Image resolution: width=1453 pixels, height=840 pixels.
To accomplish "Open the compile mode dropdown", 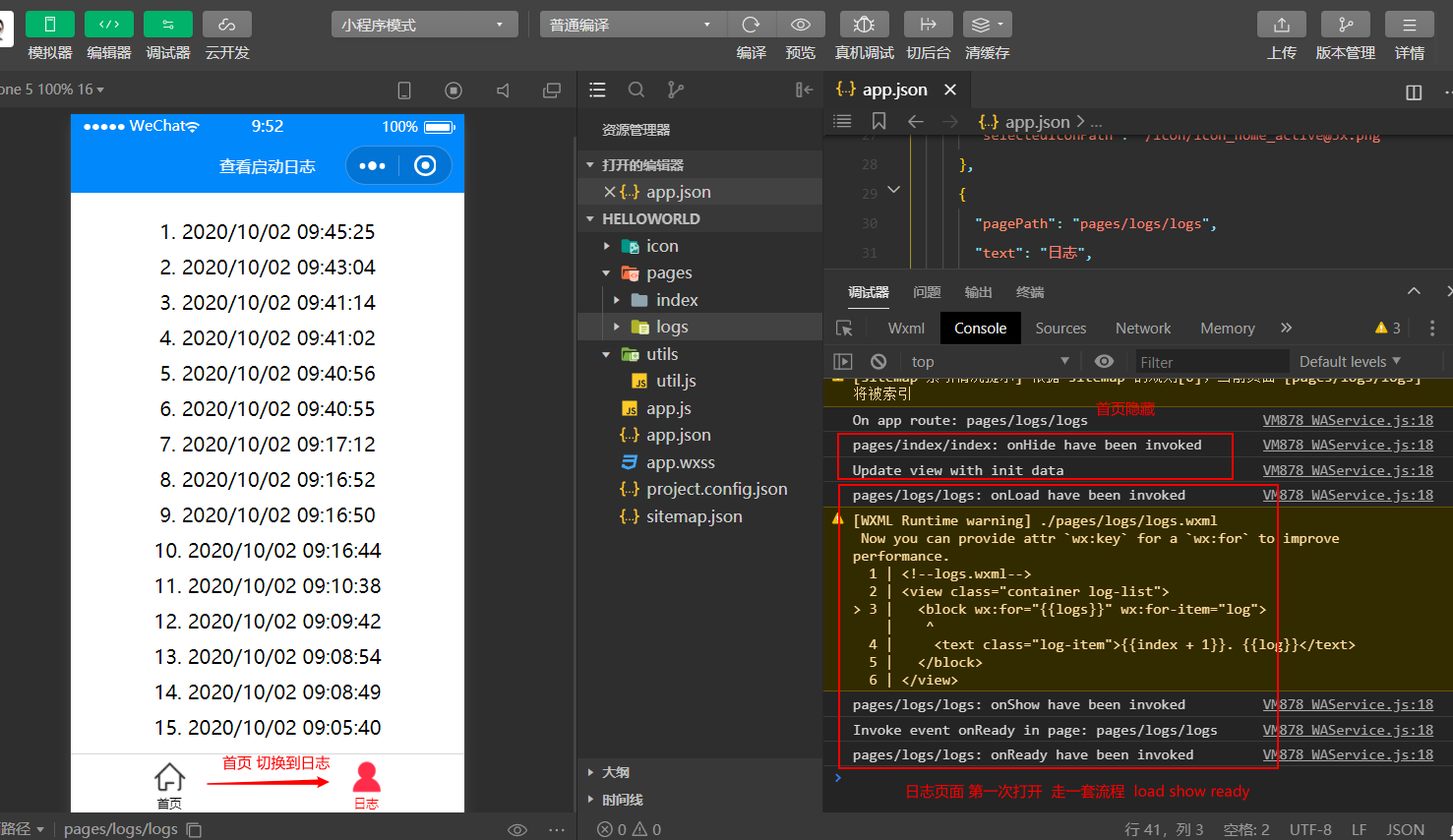I will [x=633, y=25].
